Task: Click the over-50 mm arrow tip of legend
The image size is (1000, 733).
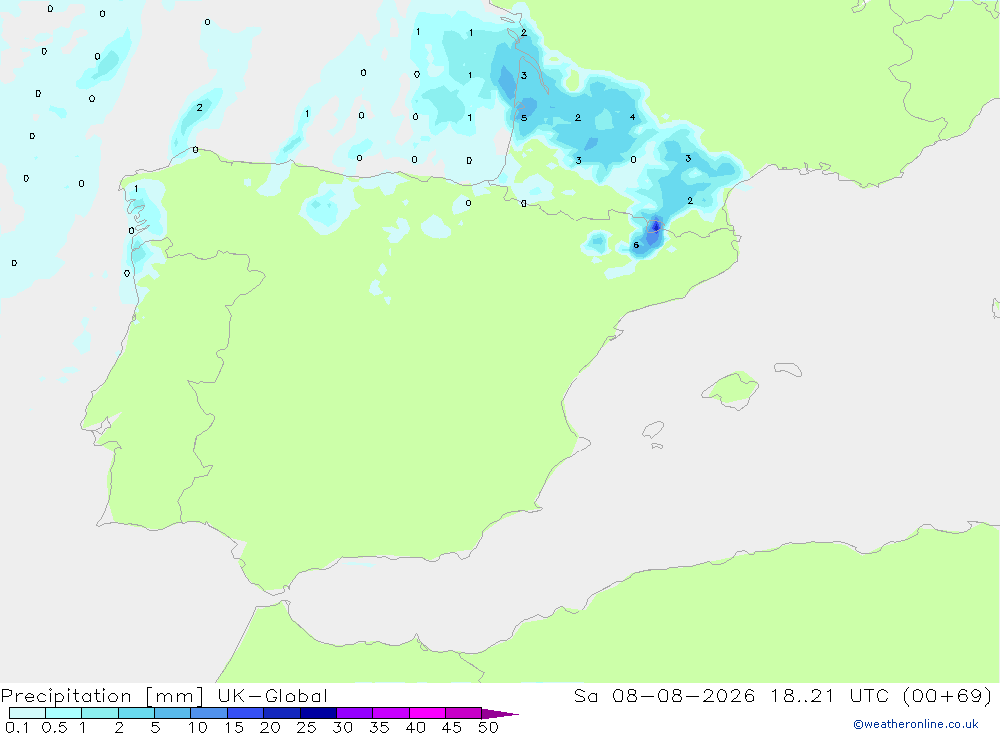Action: coord(500,713)
